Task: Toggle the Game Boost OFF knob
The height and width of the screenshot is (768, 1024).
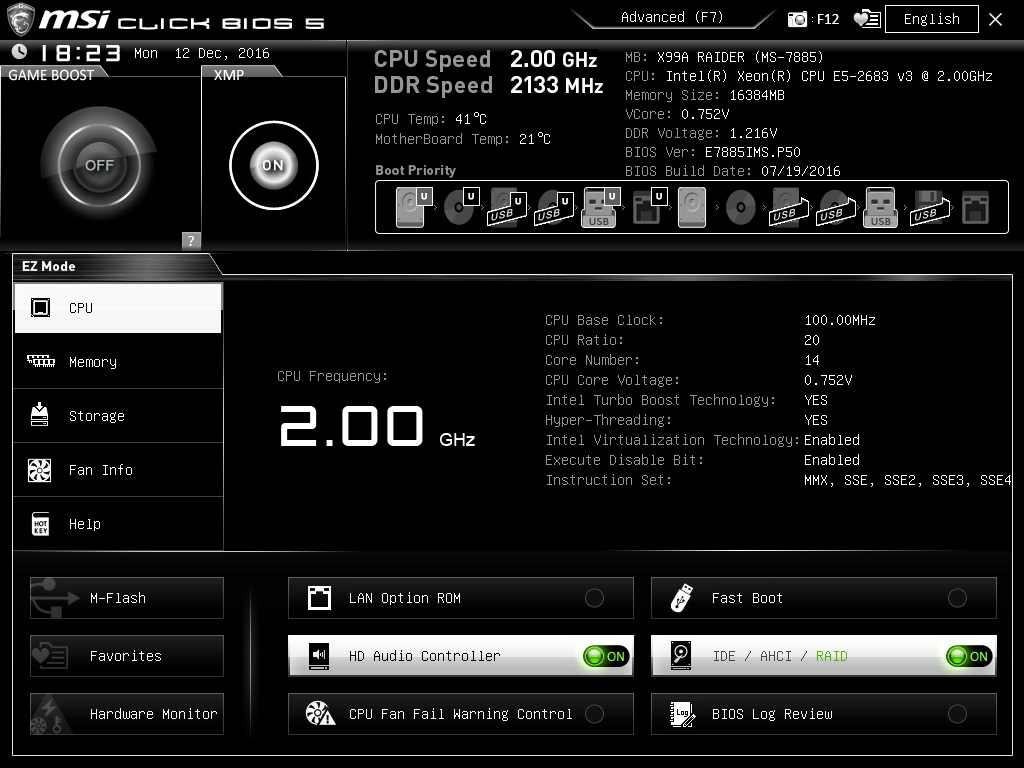Action: click(99, 165)
